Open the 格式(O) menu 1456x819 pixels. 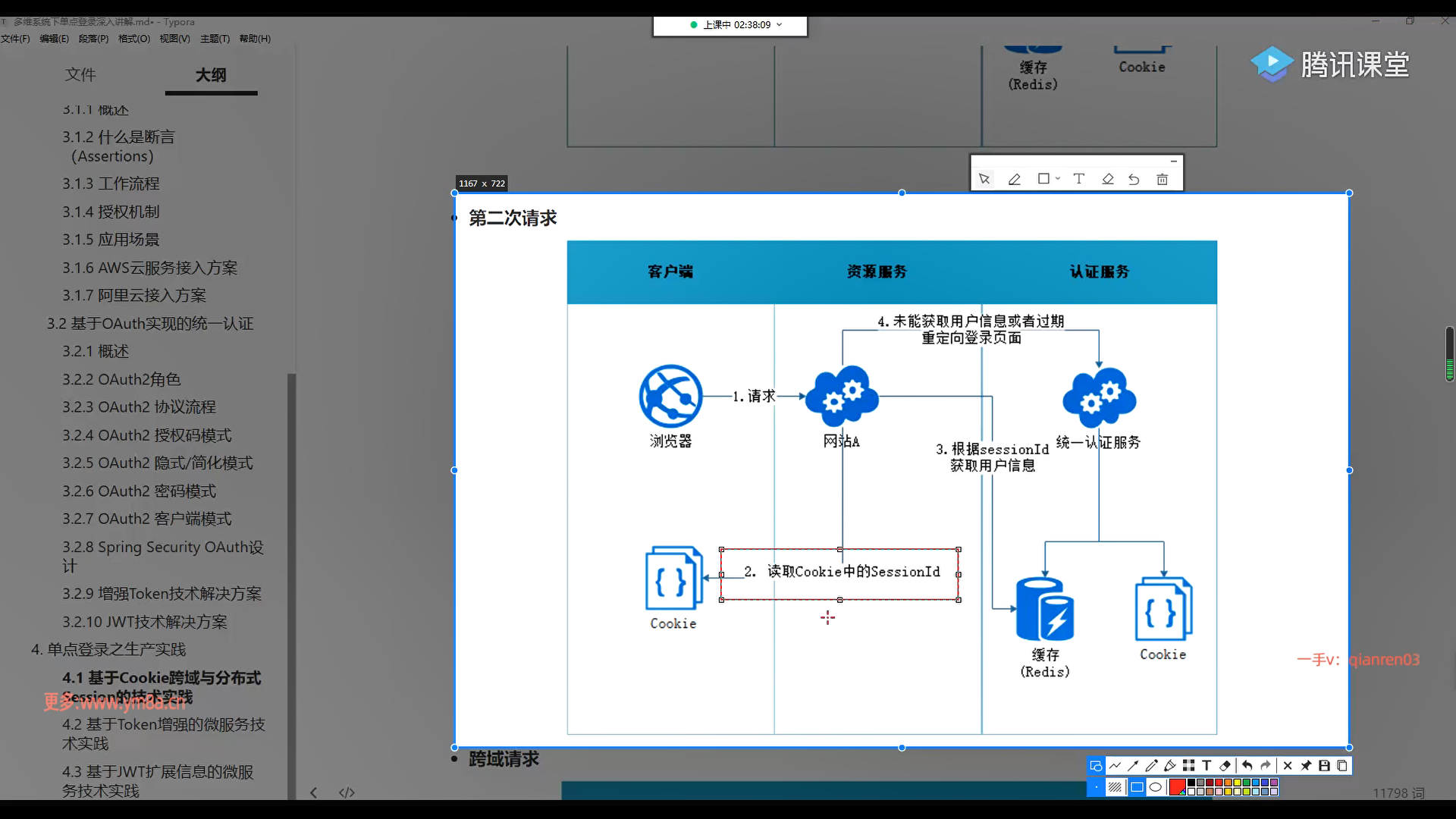pos(134,39)
